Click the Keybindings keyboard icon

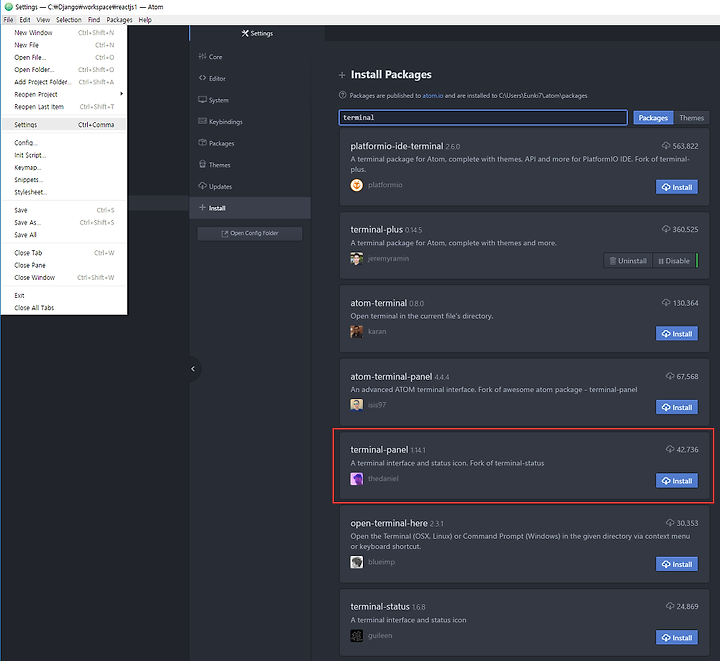(202, 121)
